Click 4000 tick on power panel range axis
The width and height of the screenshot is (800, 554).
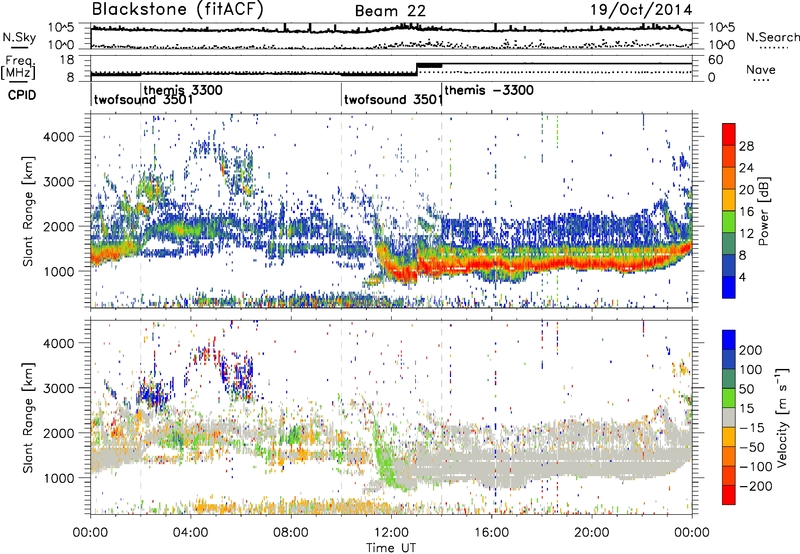tap(58, 137)
